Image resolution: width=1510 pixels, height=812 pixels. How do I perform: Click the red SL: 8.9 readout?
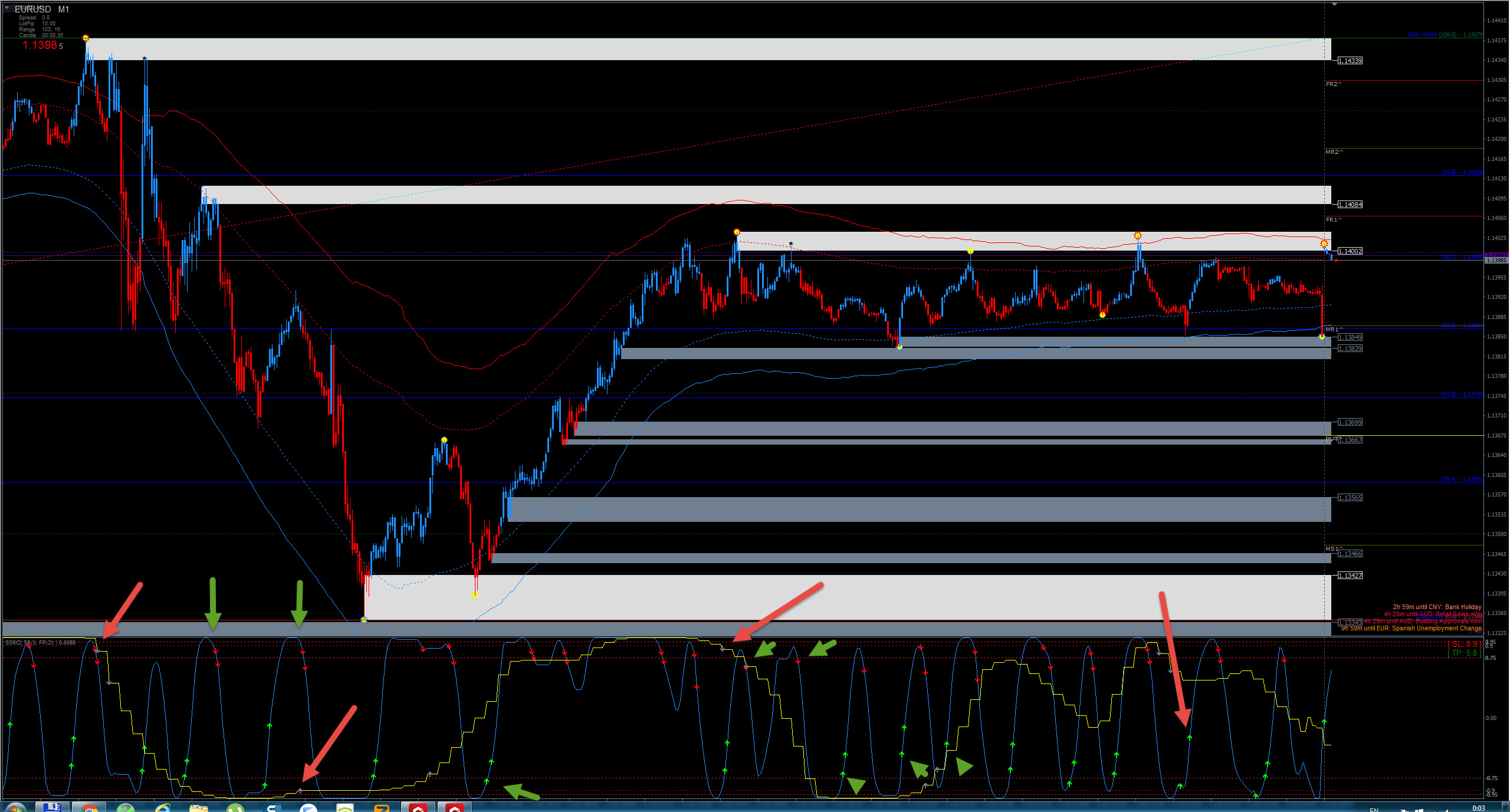coord(1466,645)
